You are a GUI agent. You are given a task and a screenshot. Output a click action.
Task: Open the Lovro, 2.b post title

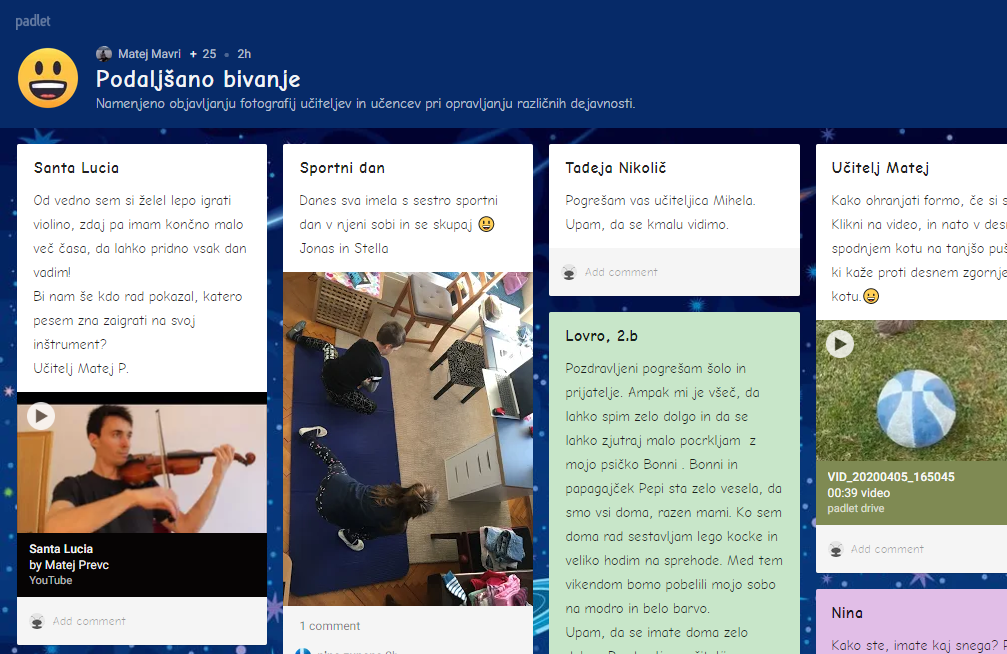point(602,336)
